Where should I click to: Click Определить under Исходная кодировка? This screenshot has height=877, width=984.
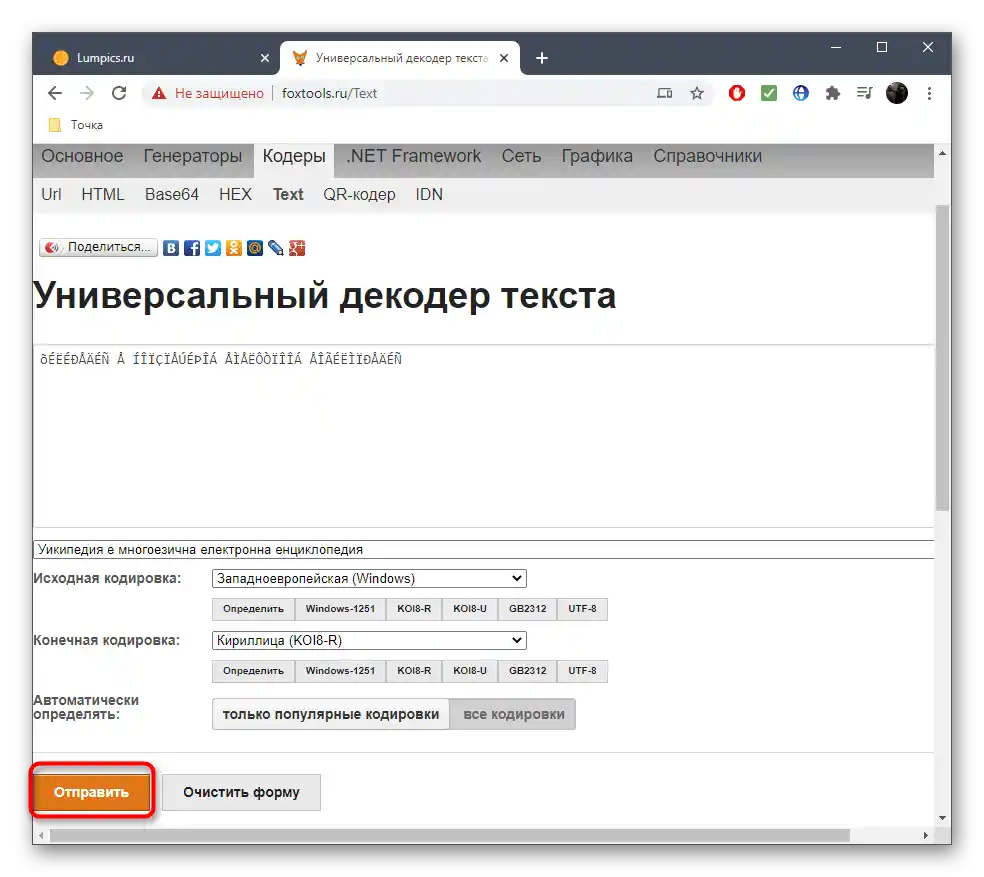254,609
